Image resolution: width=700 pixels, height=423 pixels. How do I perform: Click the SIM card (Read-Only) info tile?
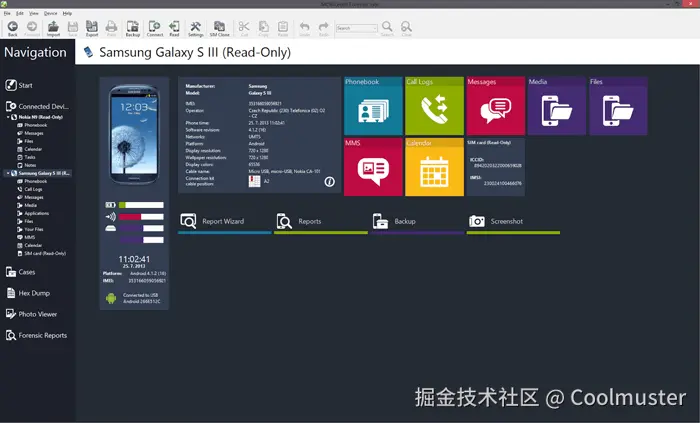pyautogui.click(x=496, y=167)
